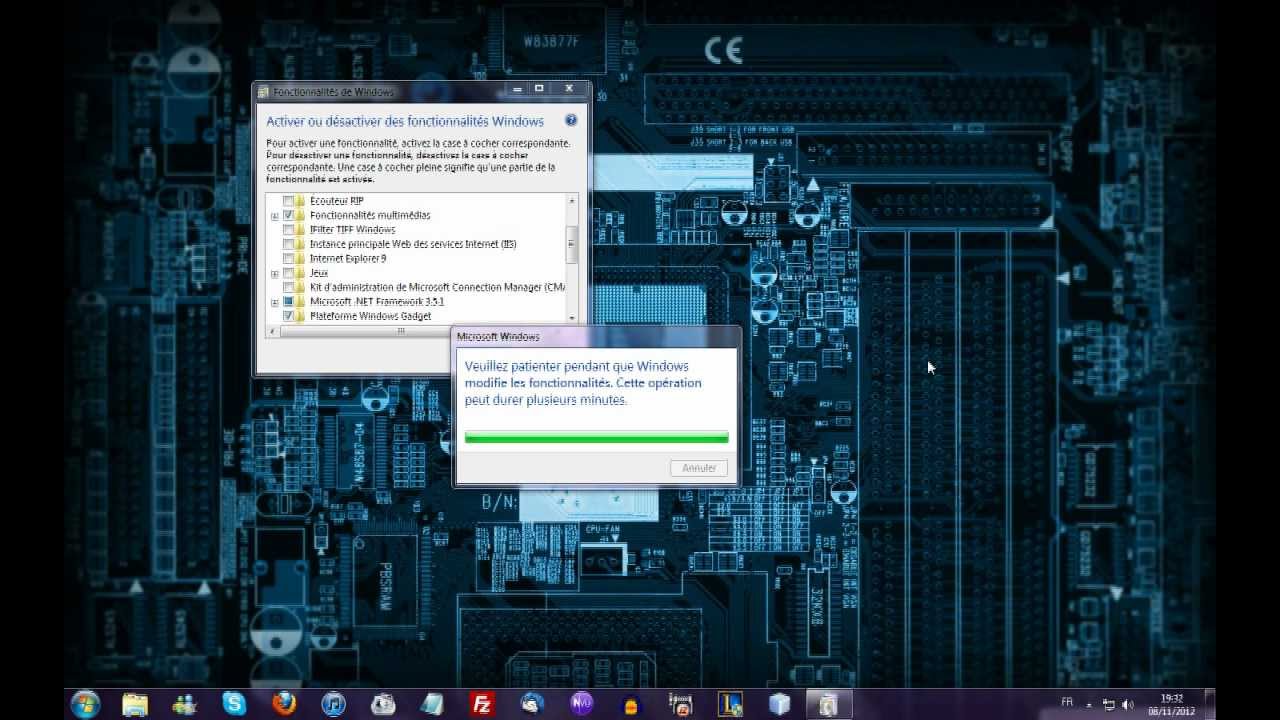Image resolution: width=1280 pixels, height=720 pixels.
Task: Open the League of Legends taskbar icon
Action: (x=730, y=704)
